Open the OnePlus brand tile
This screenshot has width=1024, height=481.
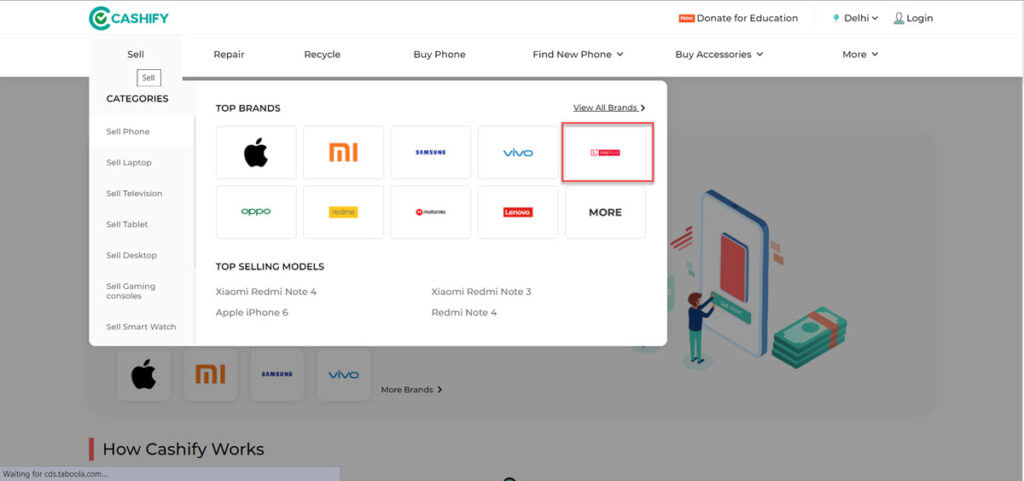pyautogui.click(x=605, y=153)
